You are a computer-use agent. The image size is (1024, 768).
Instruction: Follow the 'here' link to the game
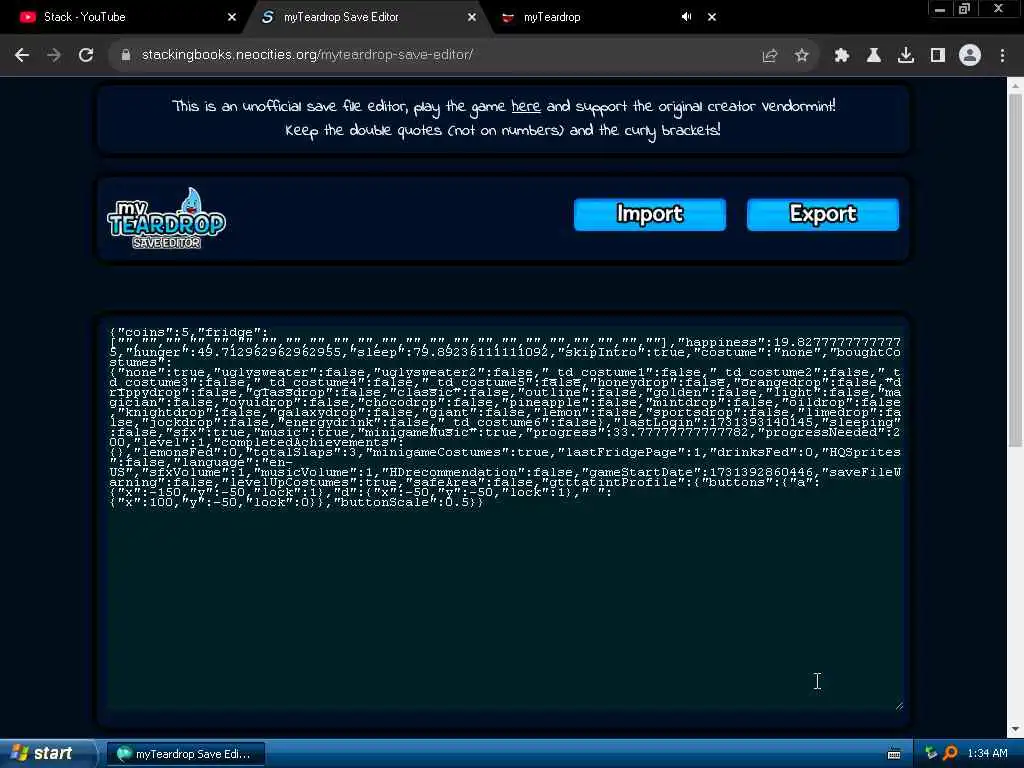pos(526,106)
